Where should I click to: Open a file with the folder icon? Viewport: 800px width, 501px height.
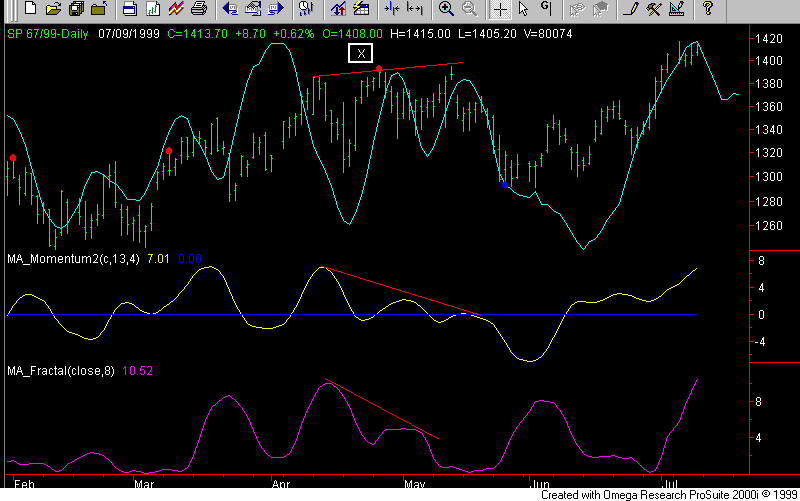(x=52, y=9)
